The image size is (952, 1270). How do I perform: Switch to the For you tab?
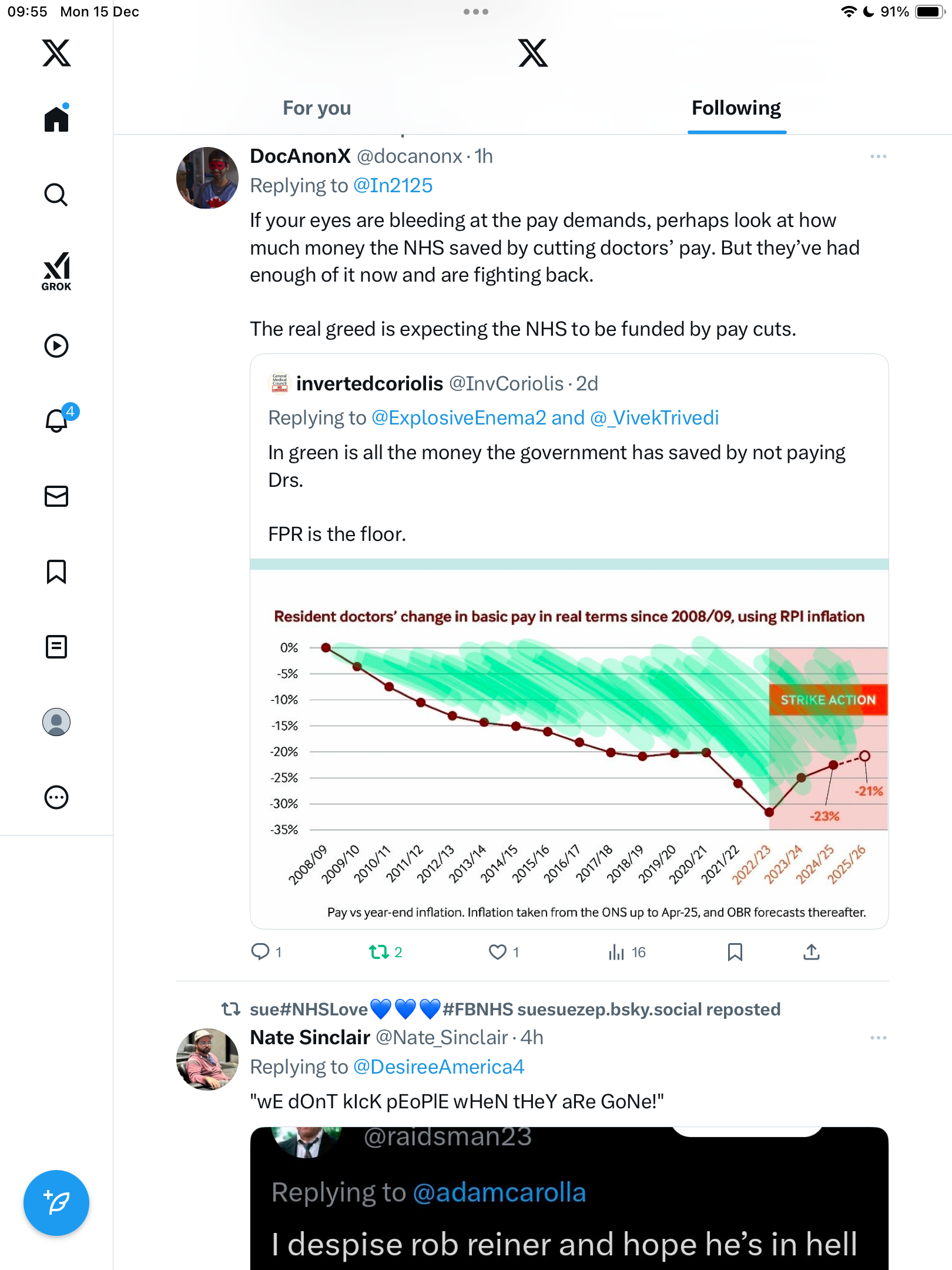click(317, 108)
